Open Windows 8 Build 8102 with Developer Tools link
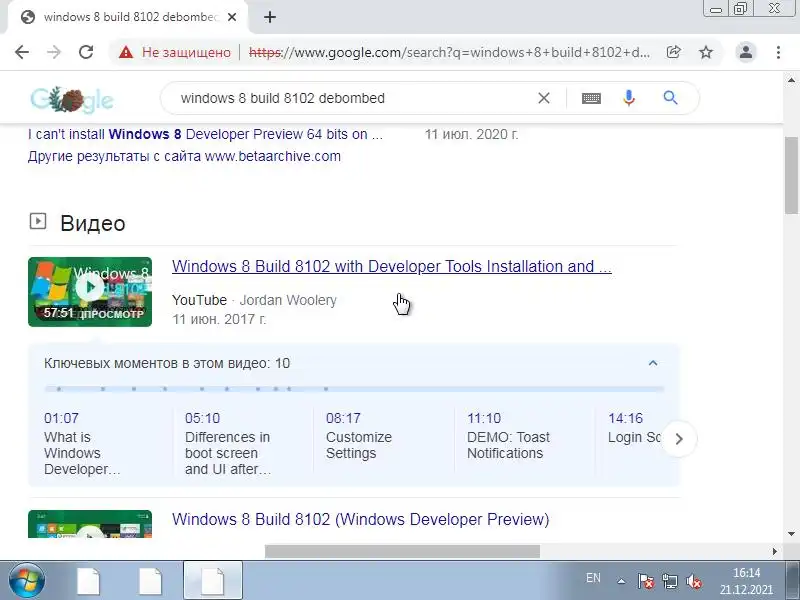 click(x=391, y=266)
